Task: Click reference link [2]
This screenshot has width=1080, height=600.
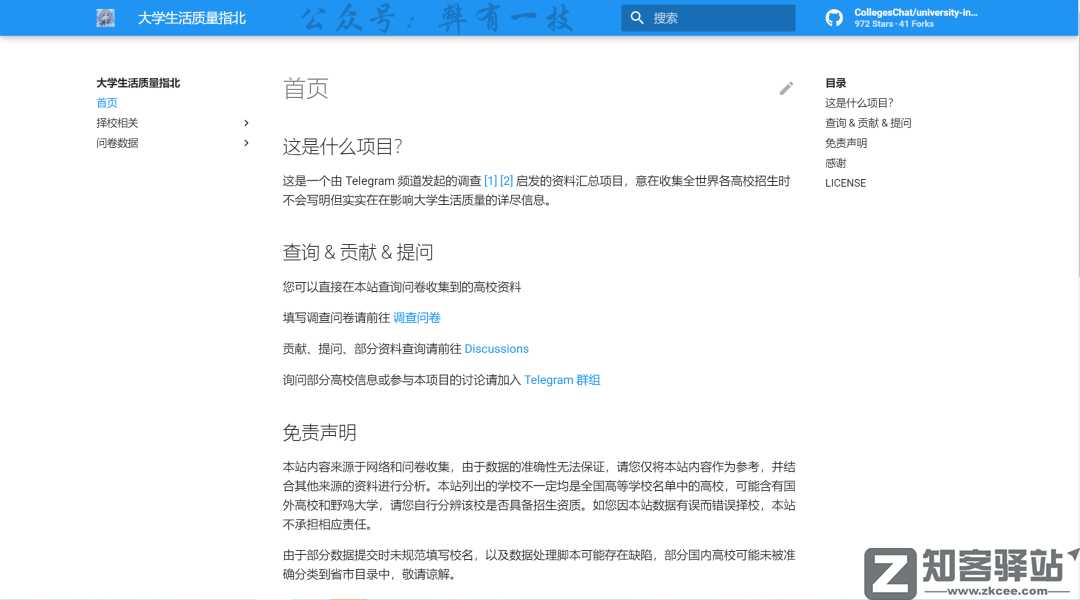Action: click(x=509, y=180)
